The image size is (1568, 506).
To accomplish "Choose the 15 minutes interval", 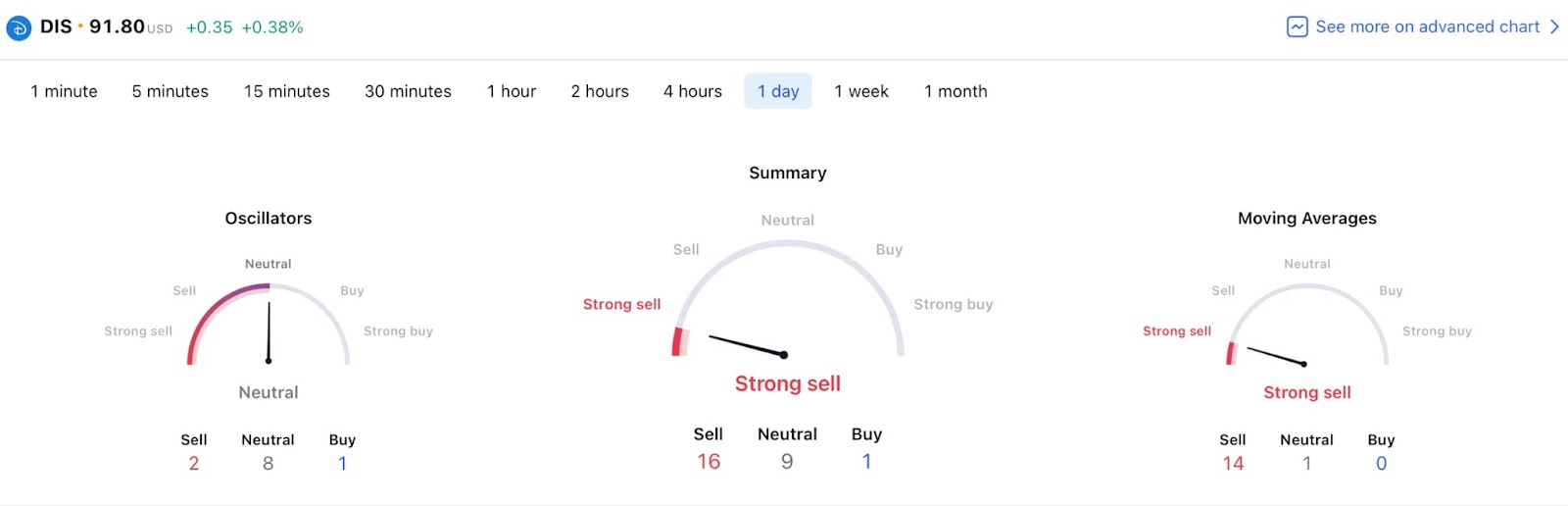I will pyautogui.click(x=287, y=91).
